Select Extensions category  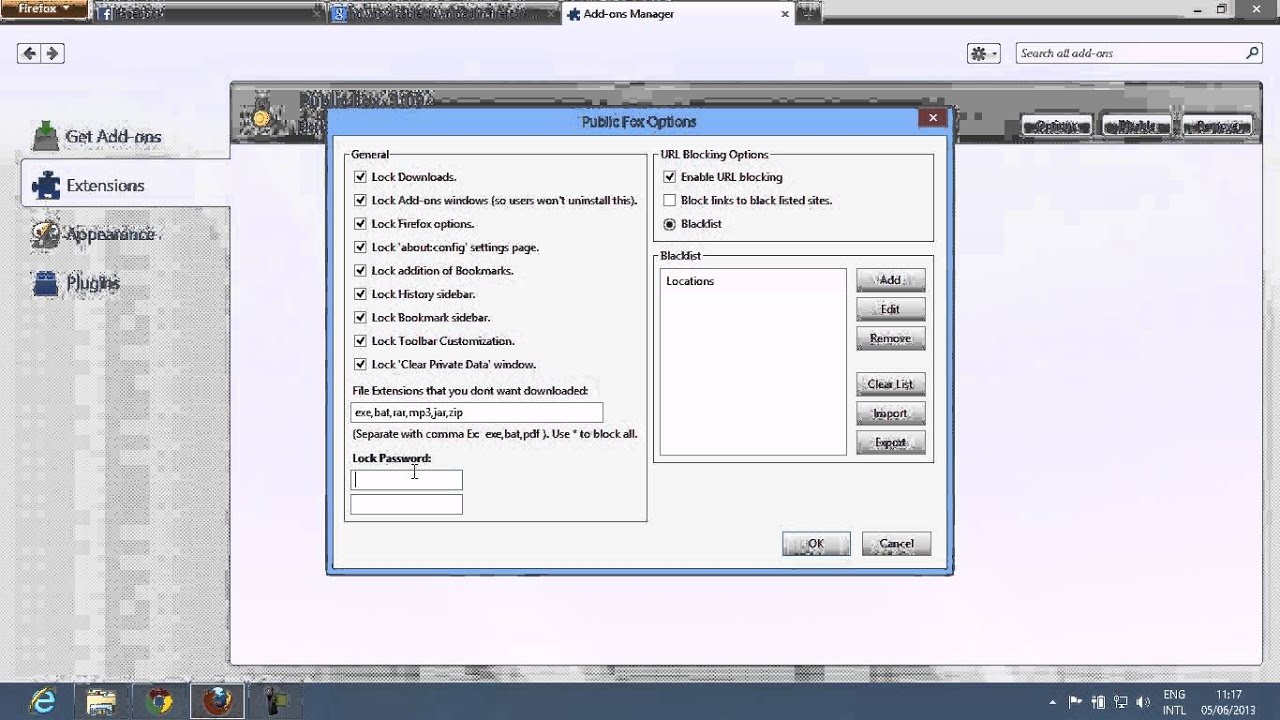click(125, 185)
